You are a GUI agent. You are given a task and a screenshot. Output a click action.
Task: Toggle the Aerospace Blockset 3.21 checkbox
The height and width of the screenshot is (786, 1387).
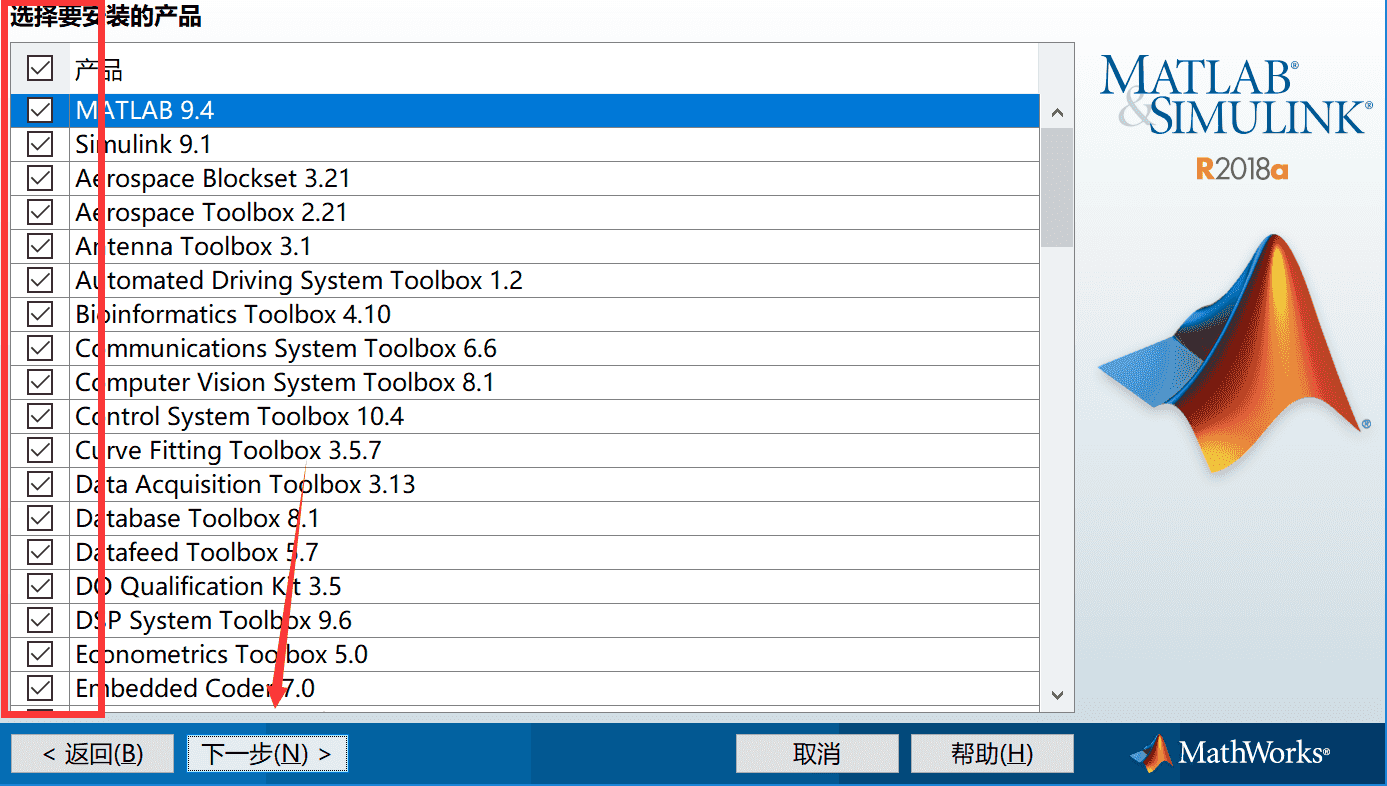(x=40, y=178)
